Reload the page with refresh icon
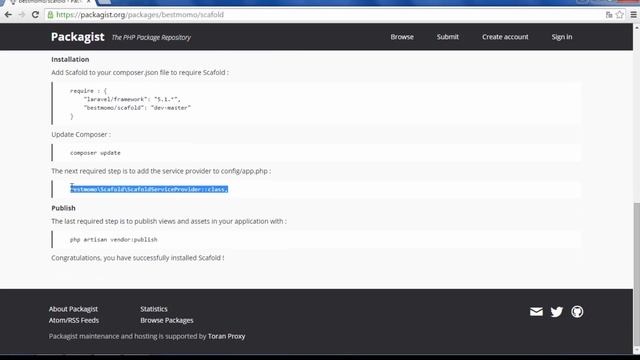The width and height of the screenshot is (640, 360). click(35, 15)
